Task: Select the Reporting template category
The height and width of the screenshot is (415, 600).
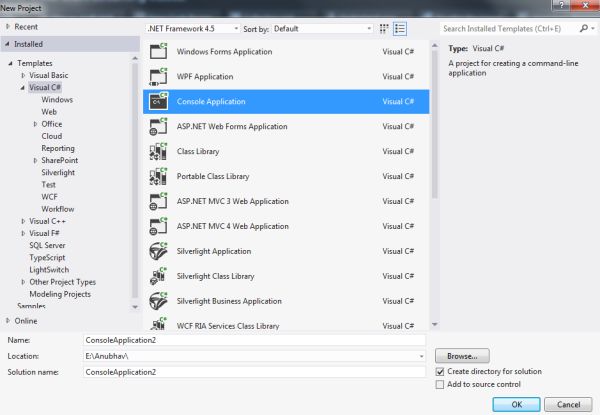Action: click(x=58, y=148)
